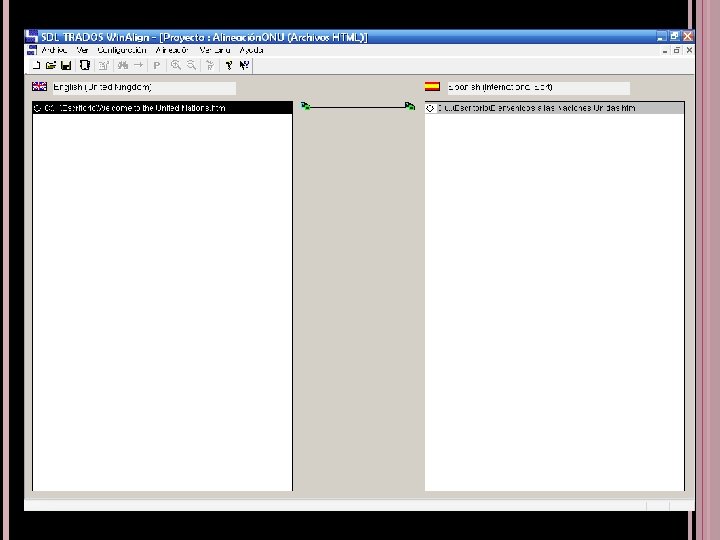The image size is (720, 540).
Task: Click the SDL Trados title bar icon
Action: (x=31, y=36)
